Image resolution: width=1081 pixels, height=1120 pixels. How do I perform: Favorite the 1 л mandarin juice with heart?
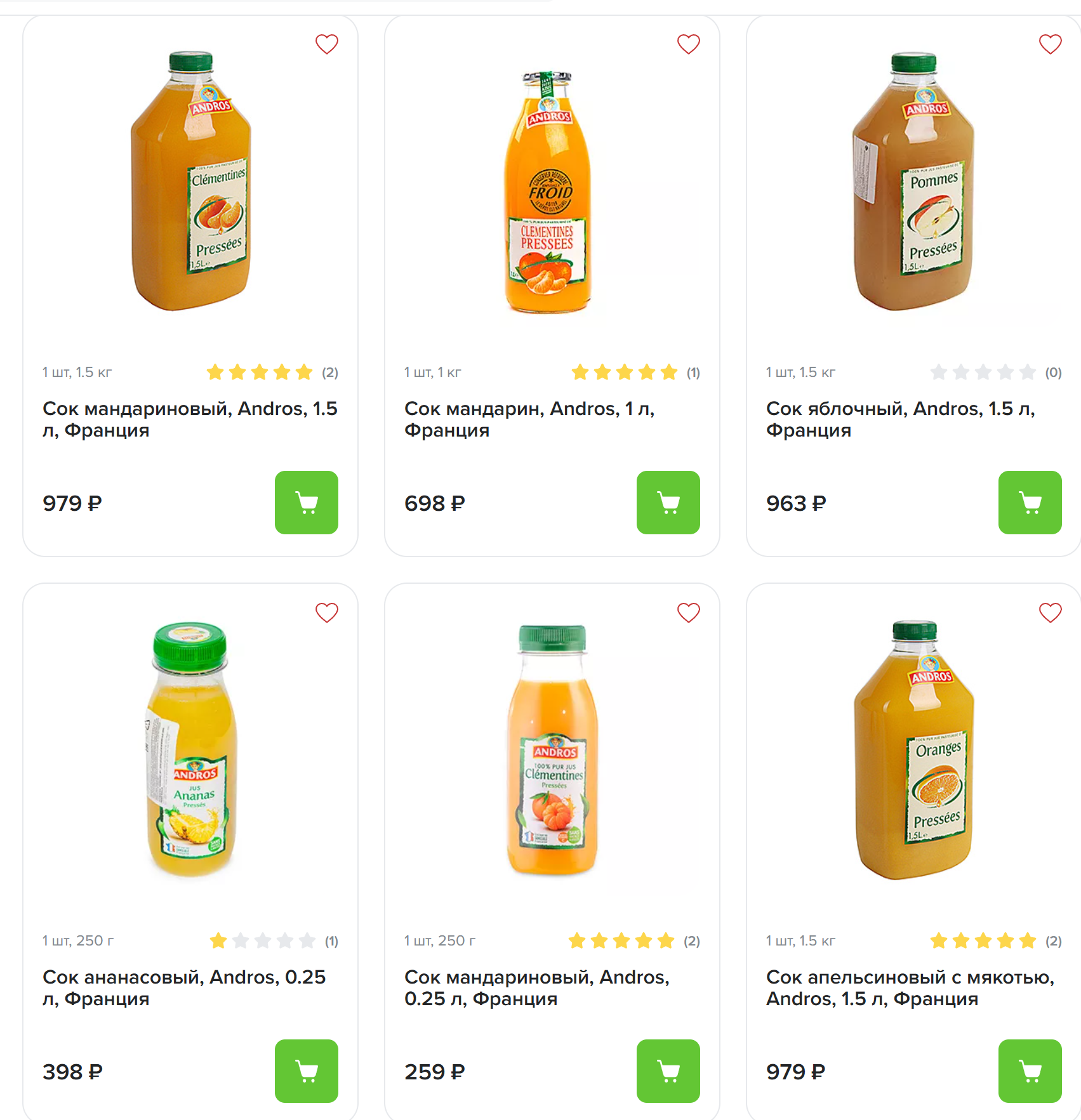689,44
